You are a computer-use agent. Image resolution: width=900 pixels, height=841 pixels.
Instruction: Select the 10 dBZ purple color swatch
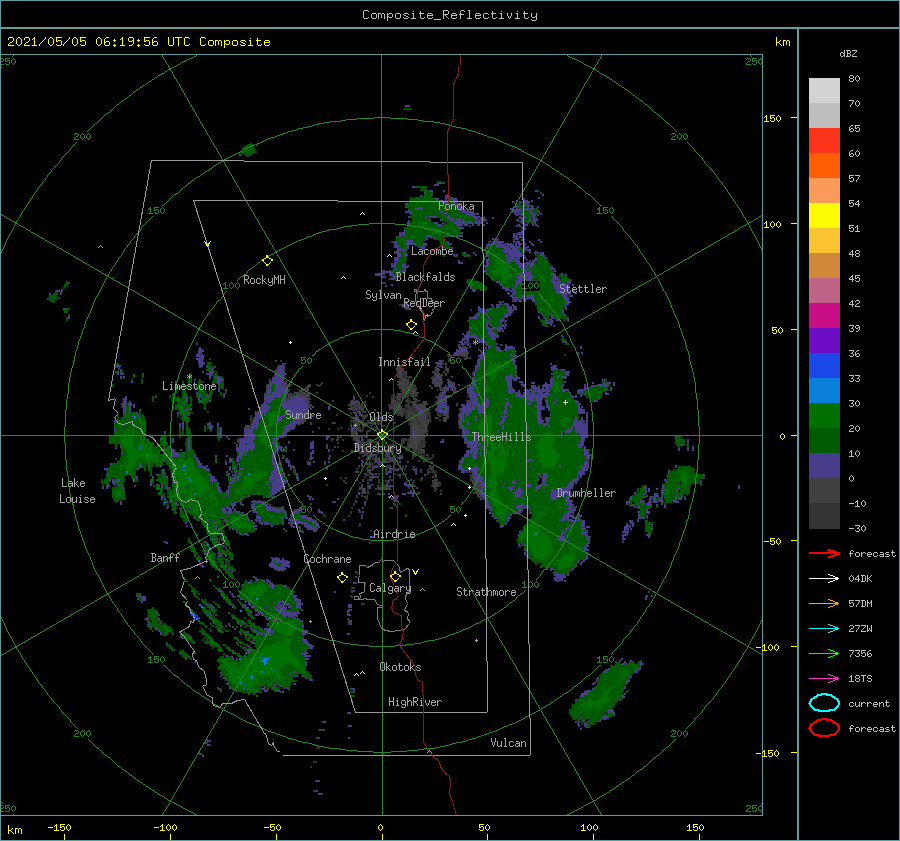(824, 465)
